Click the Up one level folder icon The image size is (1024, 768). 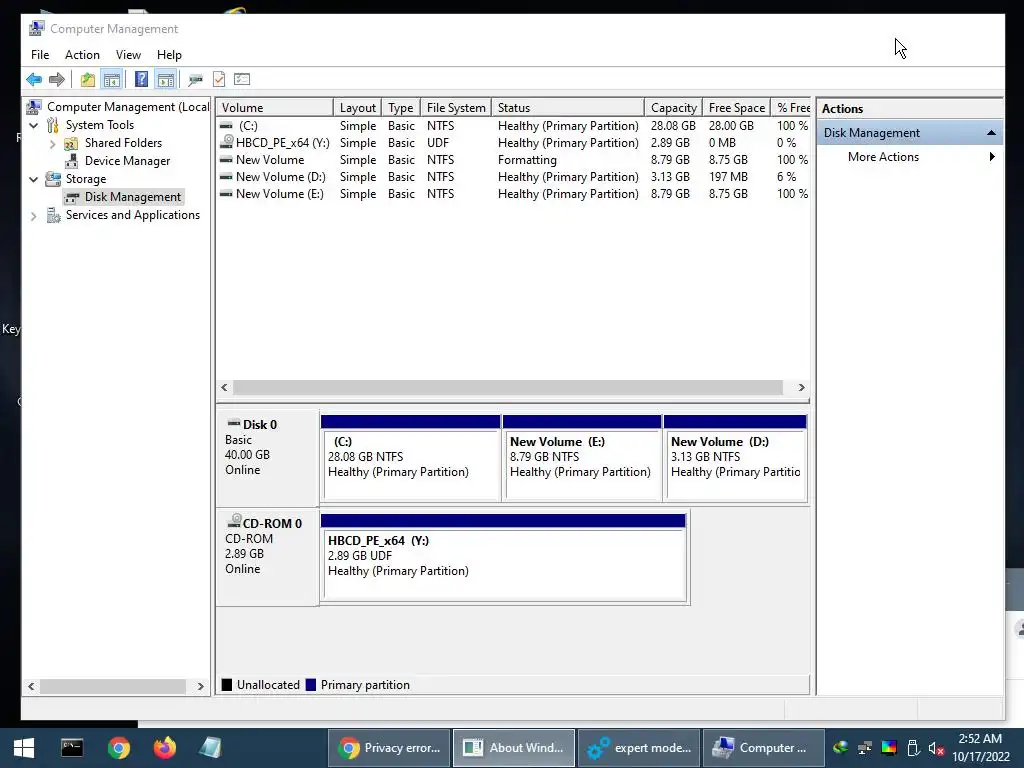88,80
